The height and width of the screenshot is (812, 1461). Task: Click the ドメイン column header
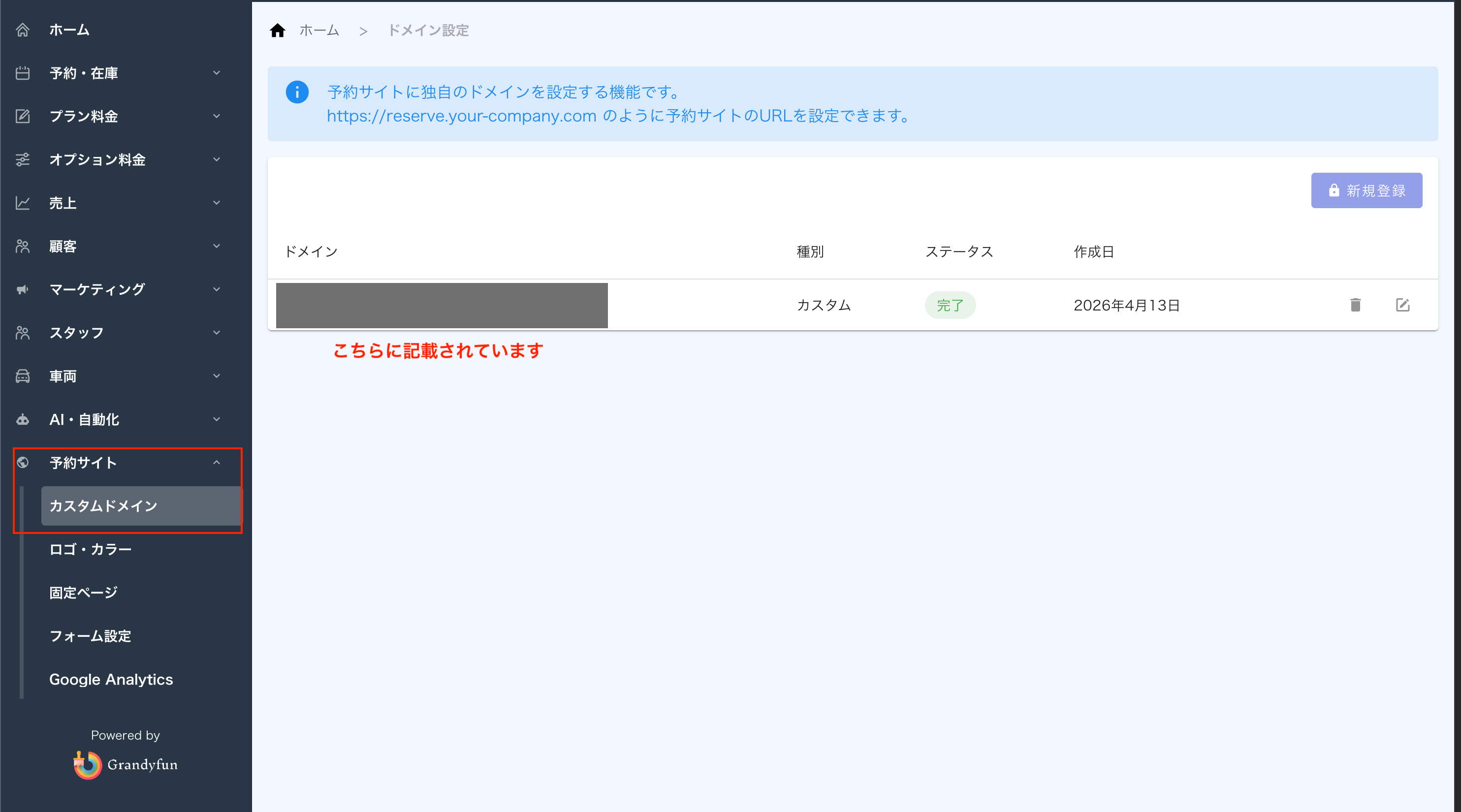(x=311, y=252)
